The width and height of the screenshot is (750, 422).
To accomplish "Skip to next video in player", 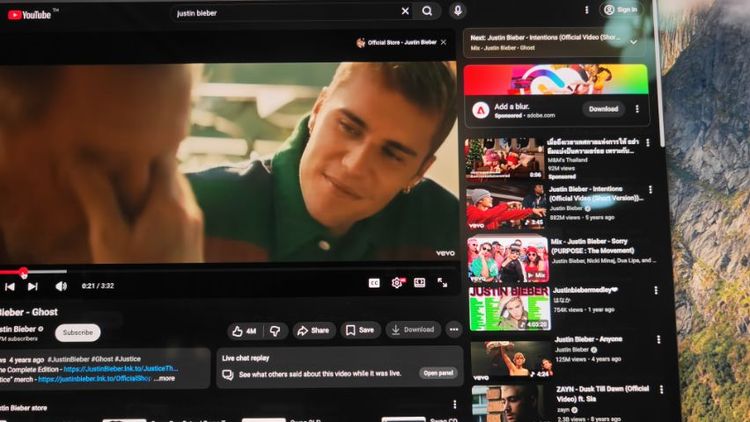I will point(33,287).
